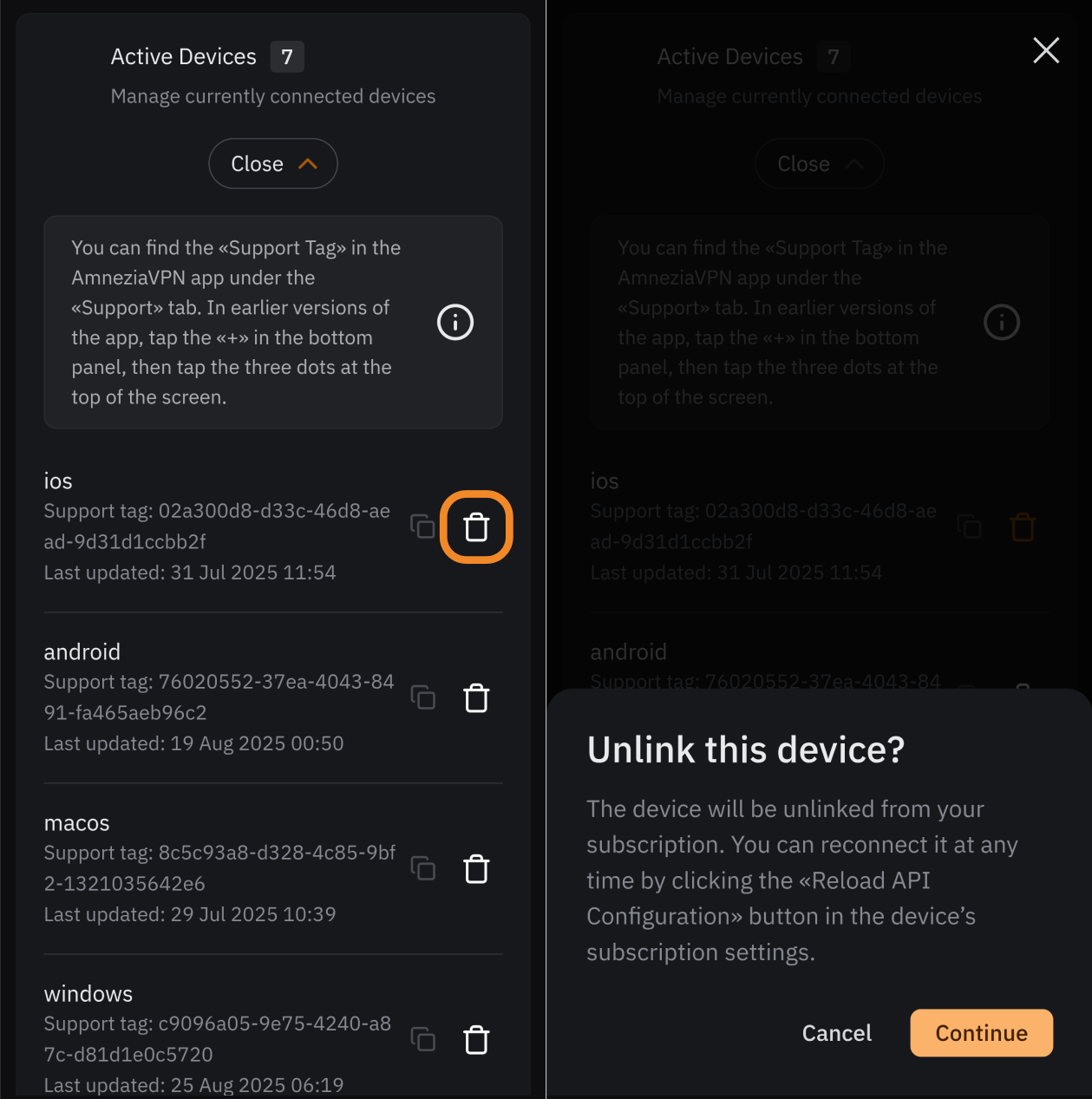Copy the macos support tag

click(x=422, y=867)
